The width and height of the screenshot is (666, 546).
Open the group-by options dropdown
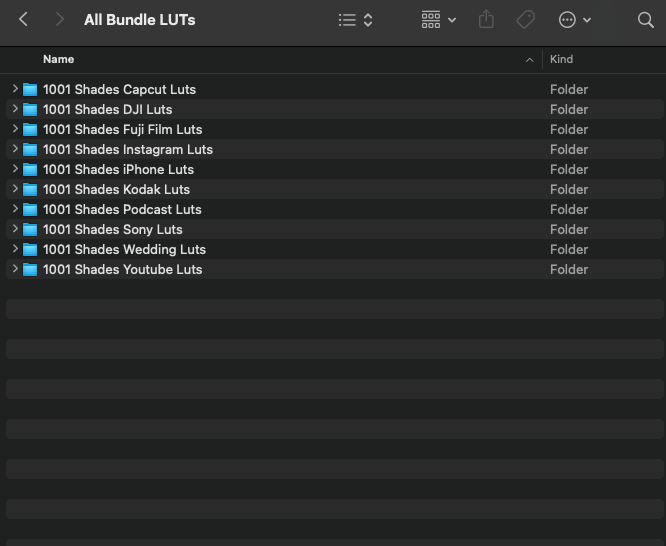[x=438, y=20]
